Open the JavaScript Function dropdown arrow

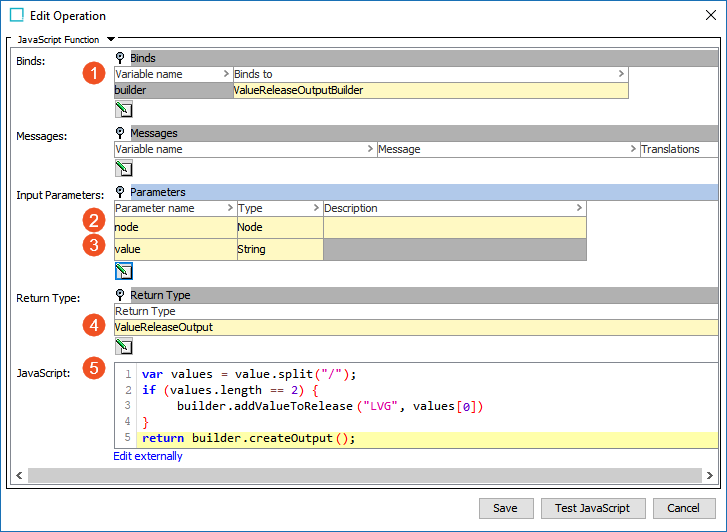click(x=111, y=39)
